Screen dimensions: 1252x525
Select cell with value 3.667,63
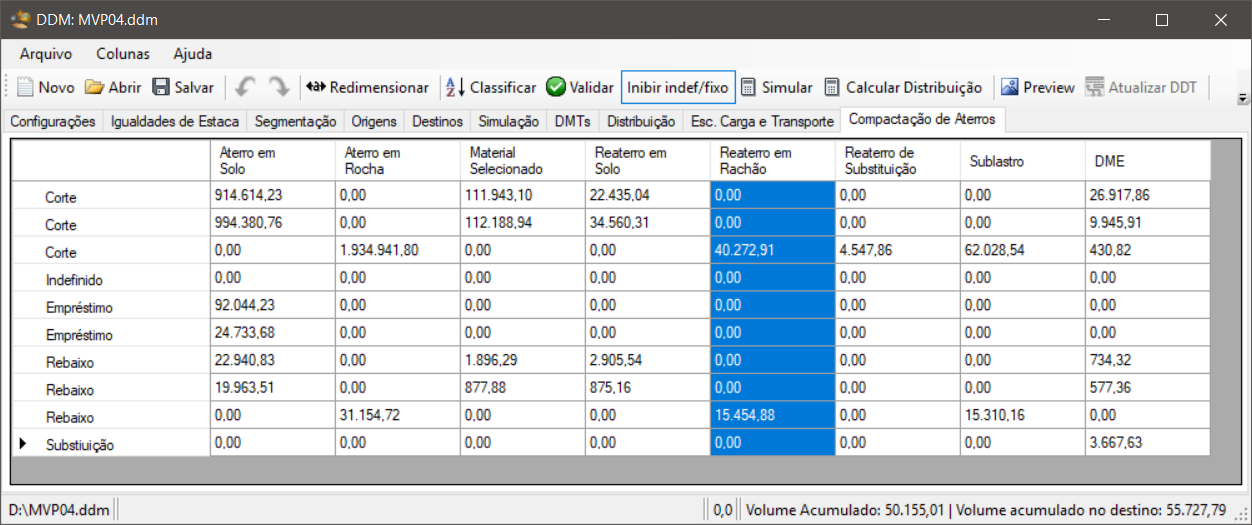click(x=1147, y=442)
